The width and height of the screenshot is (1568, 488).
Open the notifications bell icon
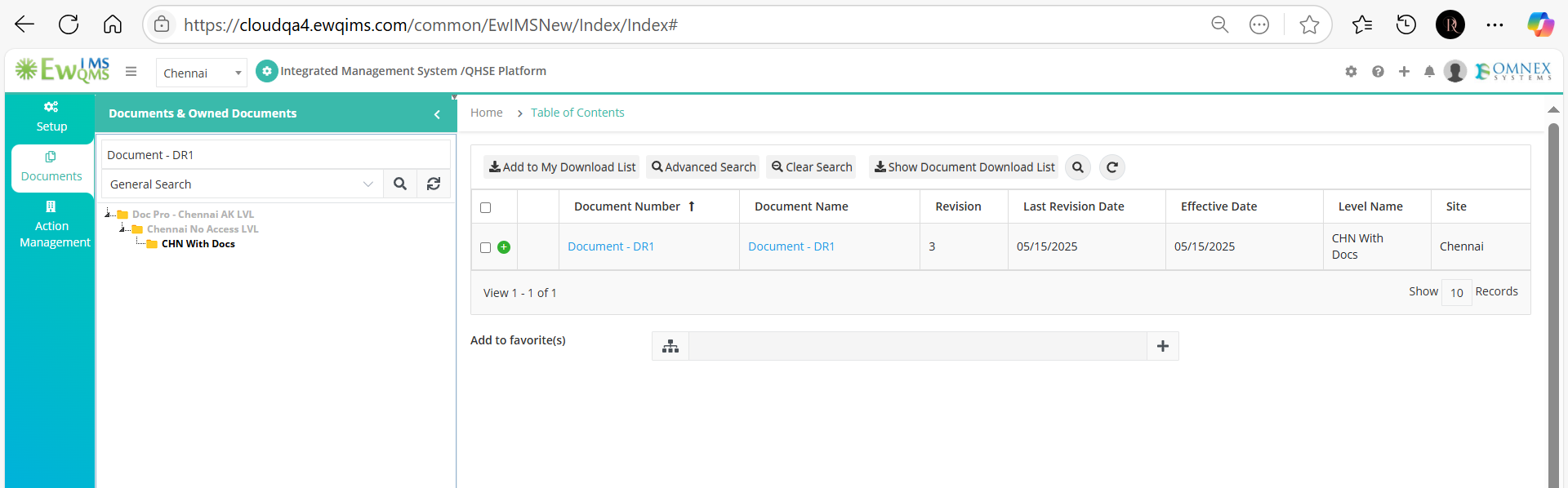tap(1429, 72)
